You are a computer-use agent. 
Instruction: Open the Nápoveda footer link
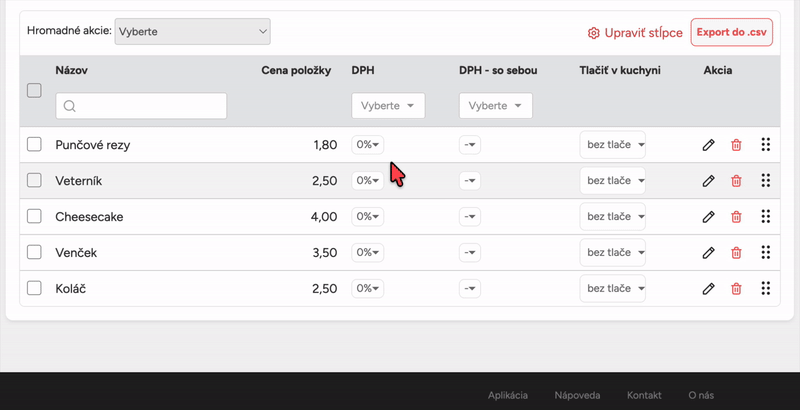coord(577,395)
